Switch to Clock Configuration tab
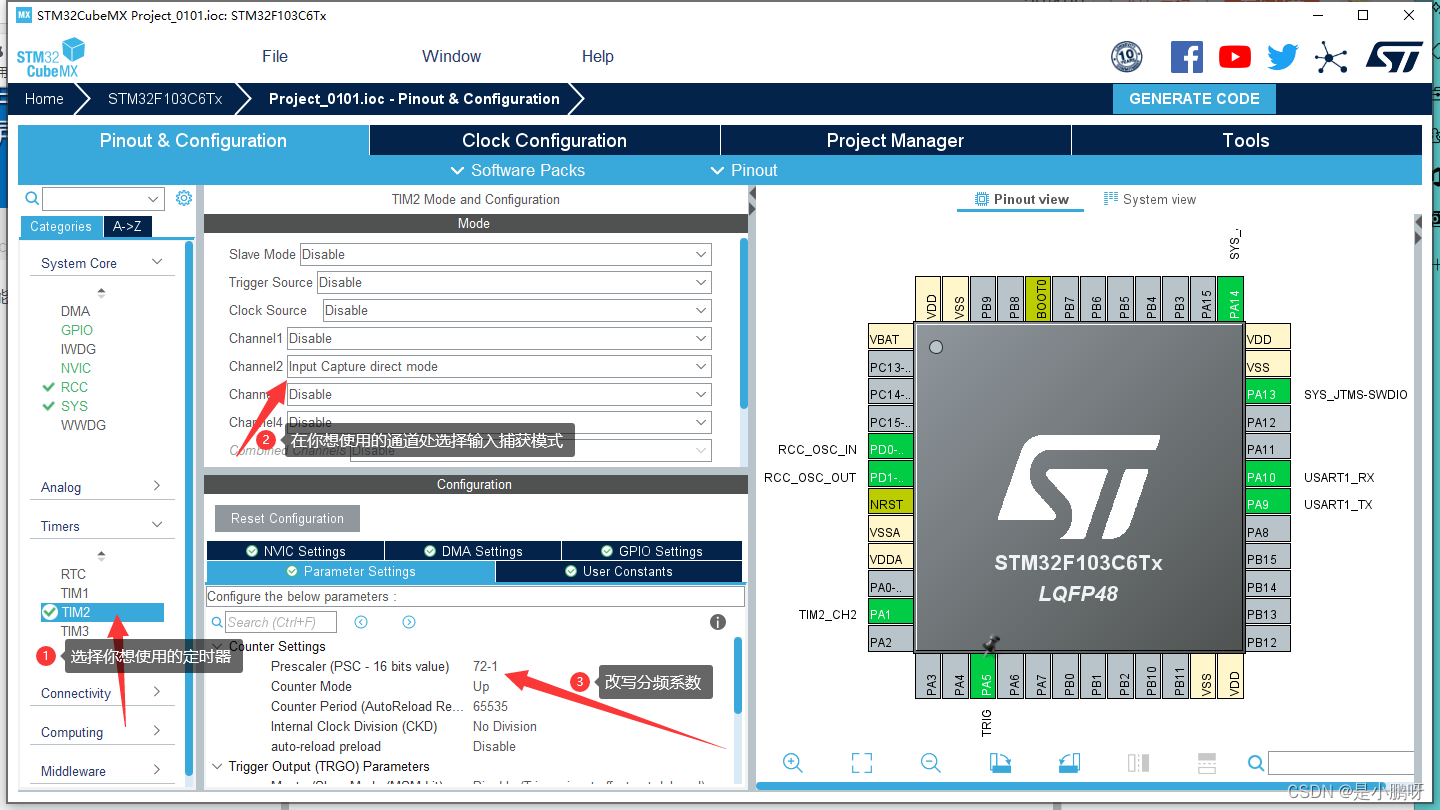The height and width of the screenshot is (810, 1440). click(544, 141)
